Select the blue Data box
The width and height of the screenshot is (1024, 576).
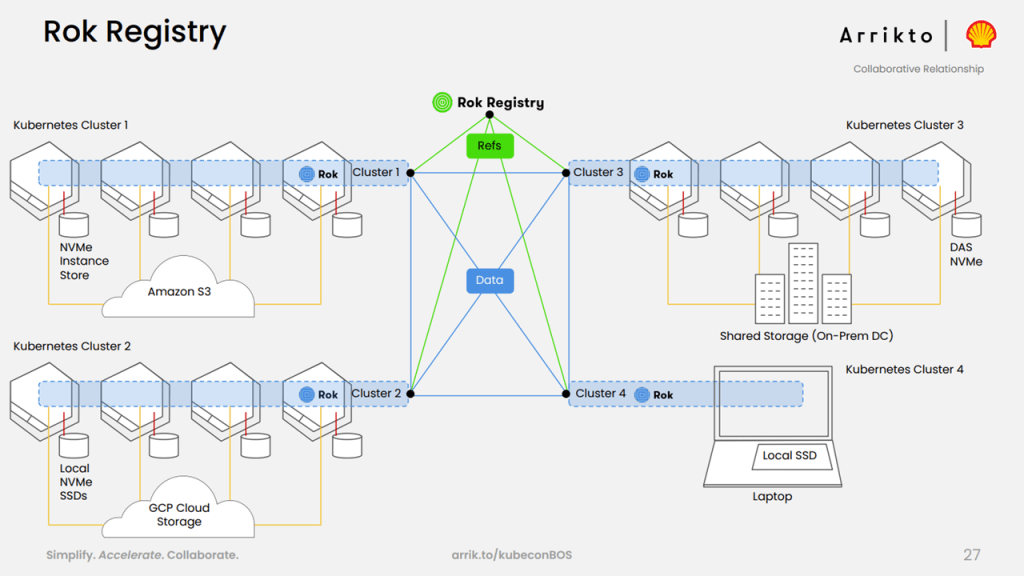tap(490, 280)
